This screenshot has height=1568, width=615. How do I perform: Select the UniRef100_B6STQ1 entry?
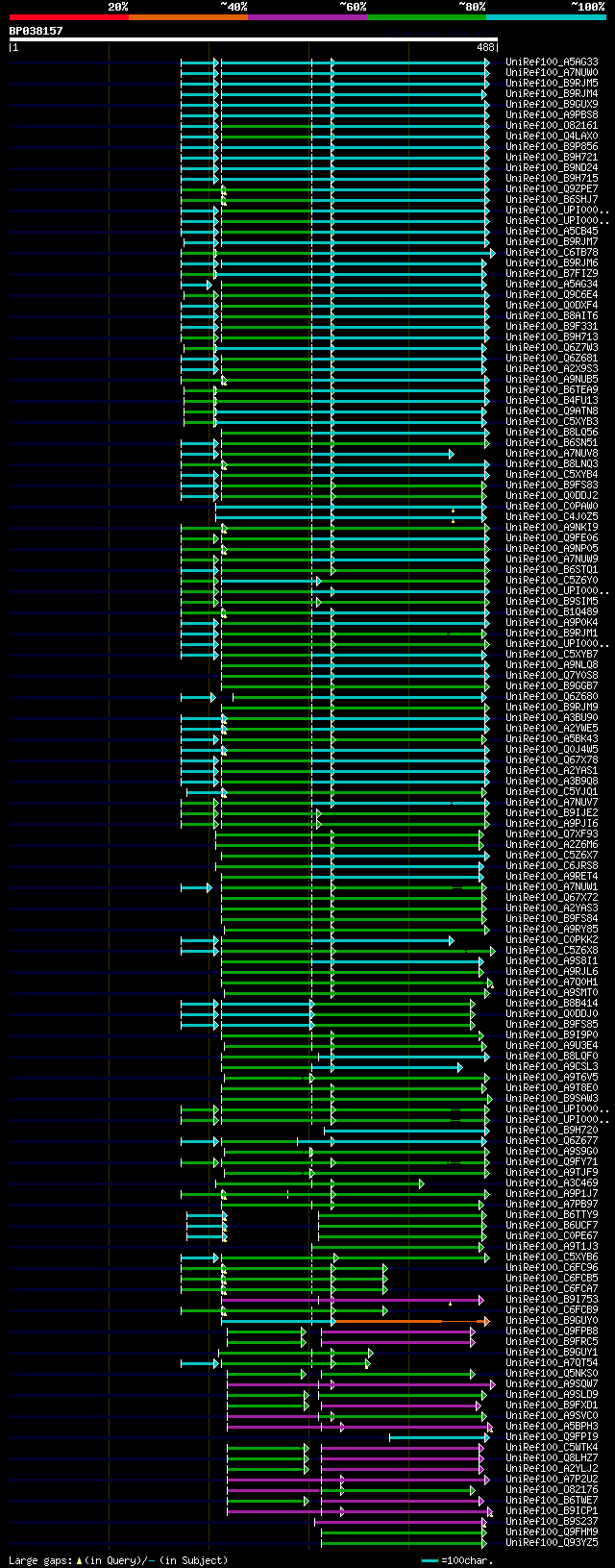pyautogui.click(x=552, y=569)
